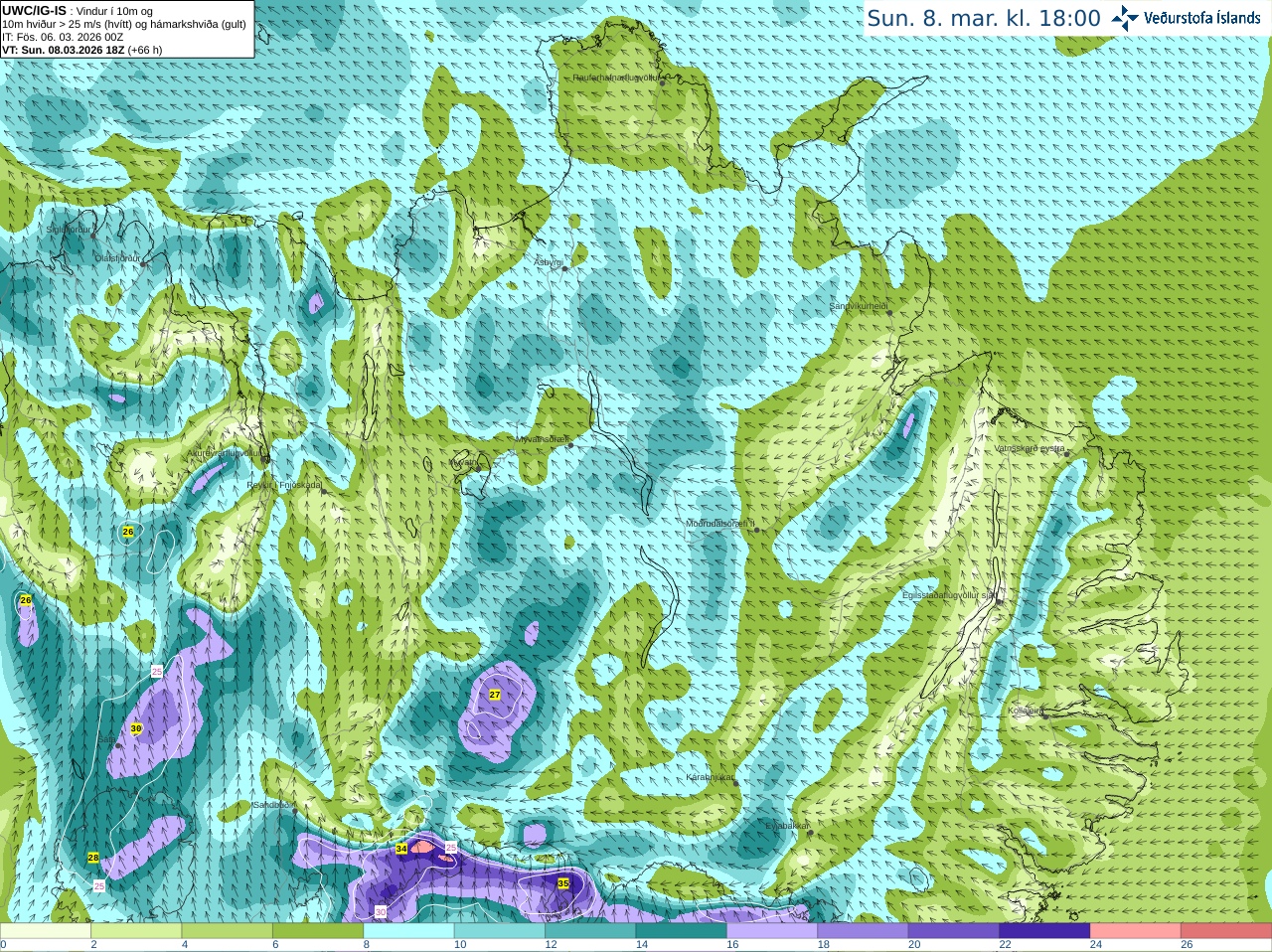The width and height of the screenshot is (1272, 952).
Task: Click the Mývatnsöræfi station label
Action: pos(543,438)
